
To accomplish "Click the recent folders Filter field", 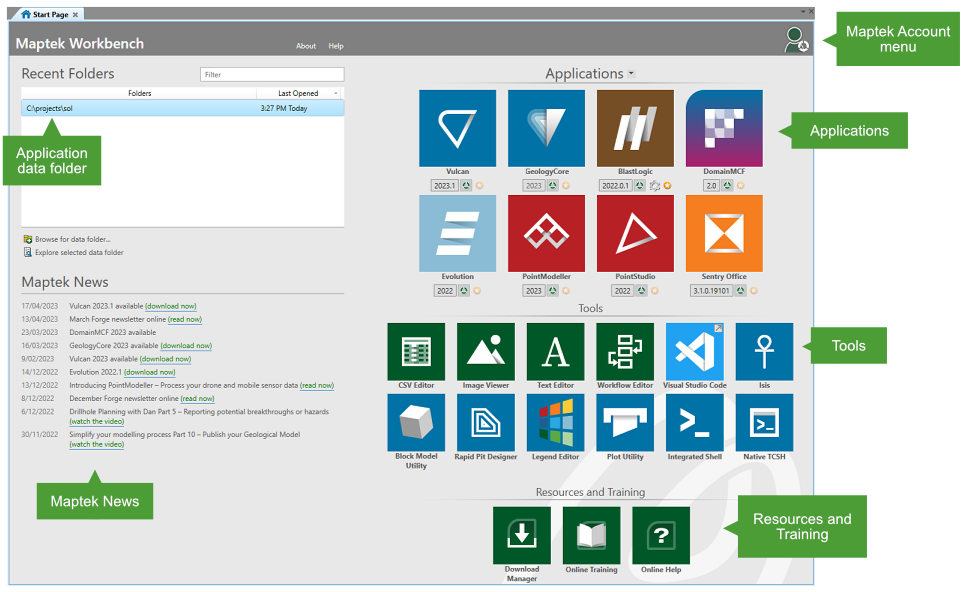I will [271, 74].
